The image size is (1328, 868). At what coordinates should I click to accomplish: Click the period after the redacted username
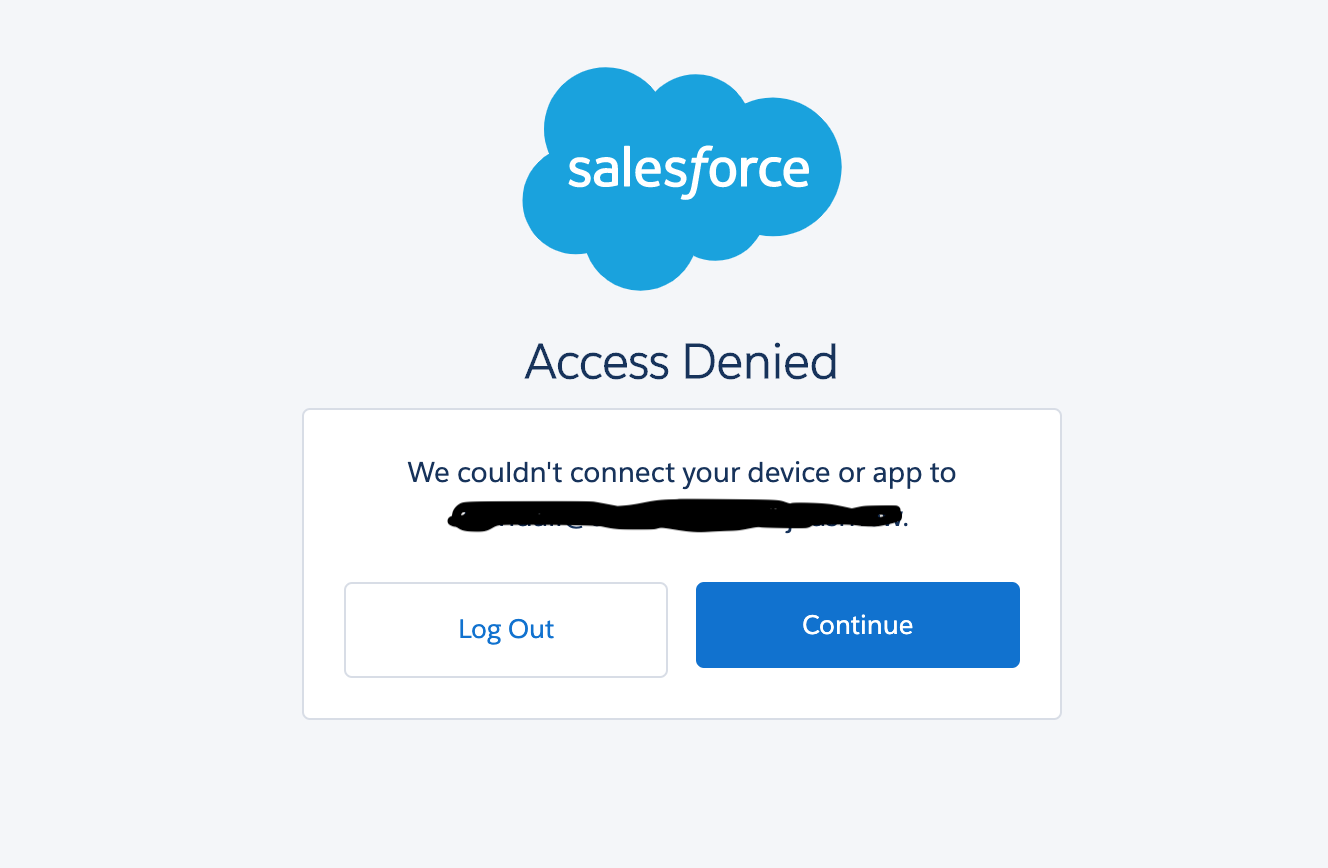coord(906,519)
